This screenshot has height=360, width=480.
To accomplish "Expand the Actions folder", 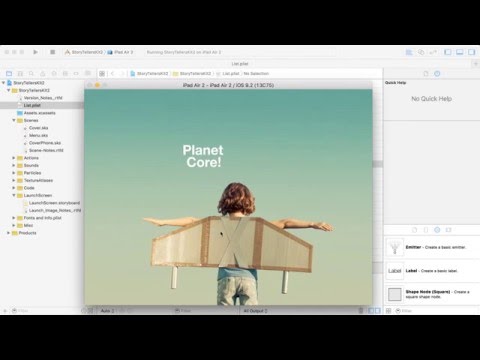I will (14, 158).
